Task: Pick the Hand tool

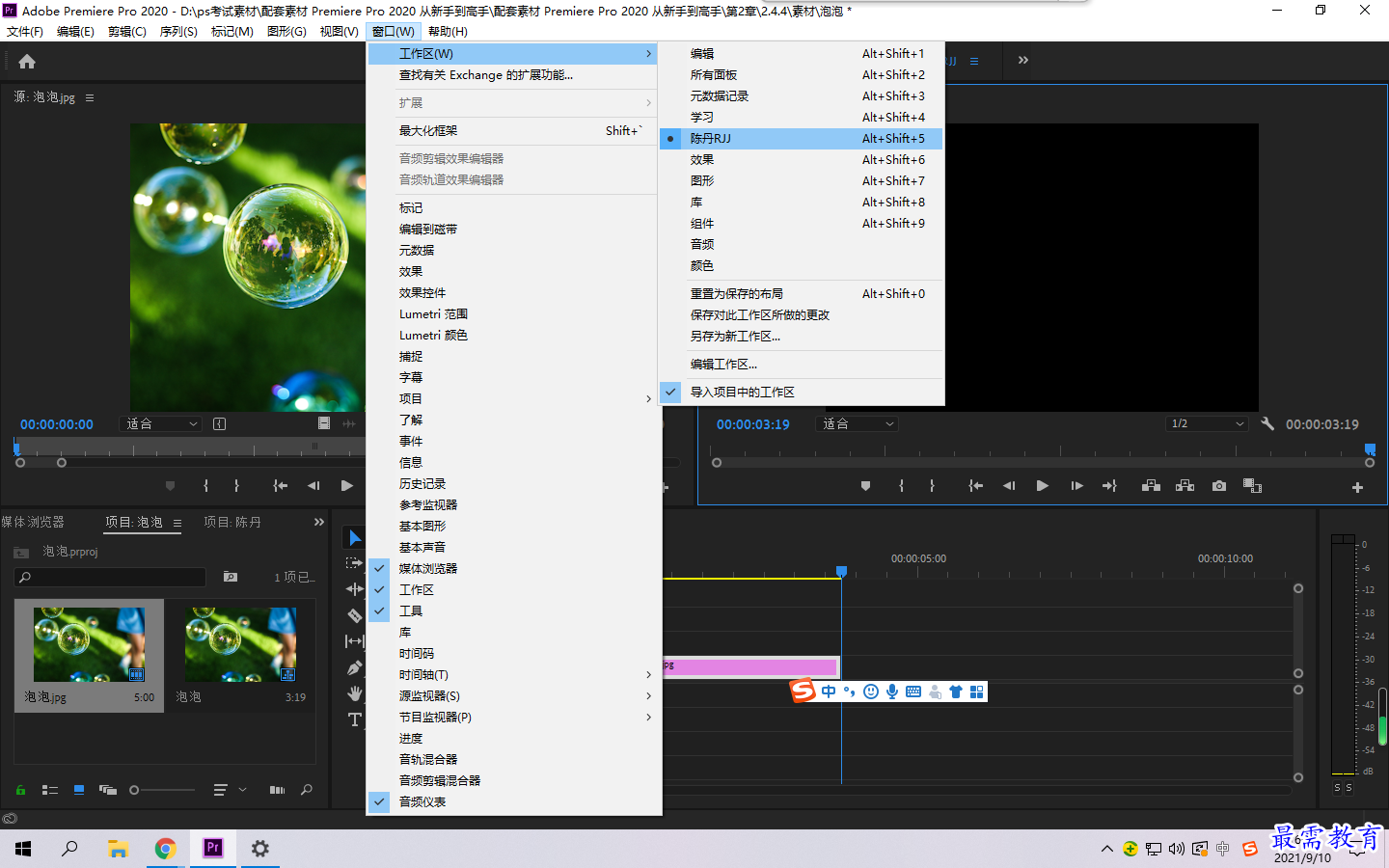Action: coord(355,693)
